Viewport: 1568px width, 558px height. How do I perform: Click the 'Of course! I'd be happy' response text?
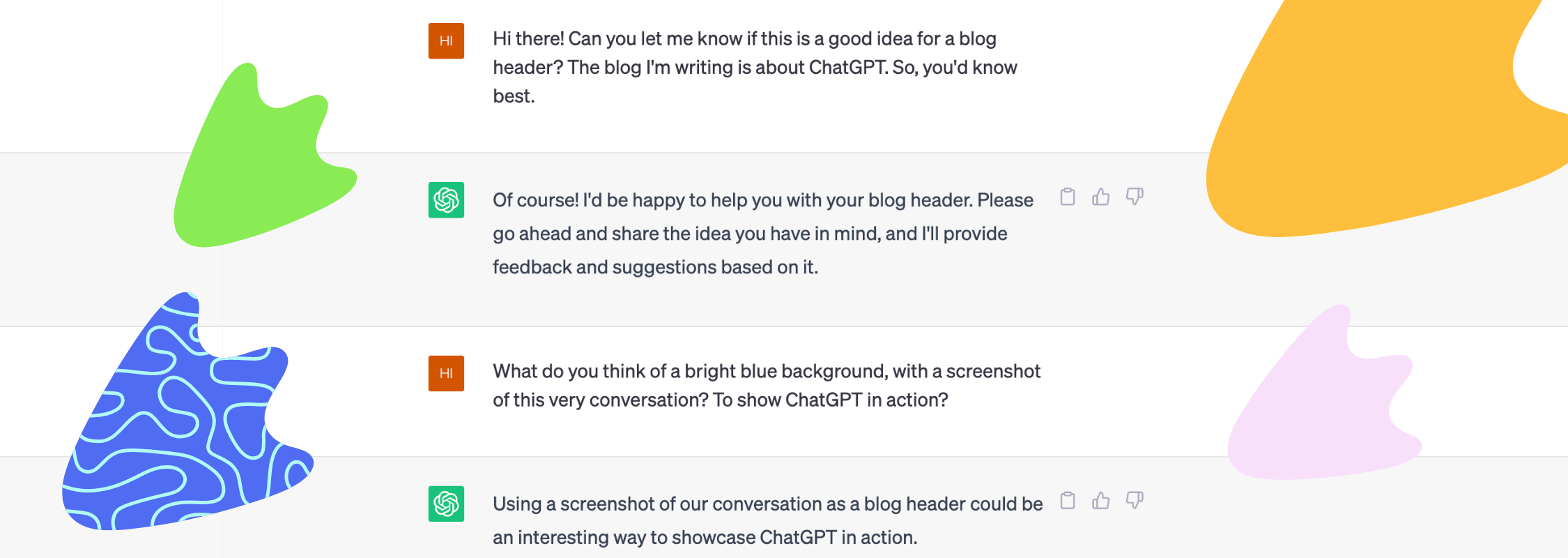(x=763, y=234)
